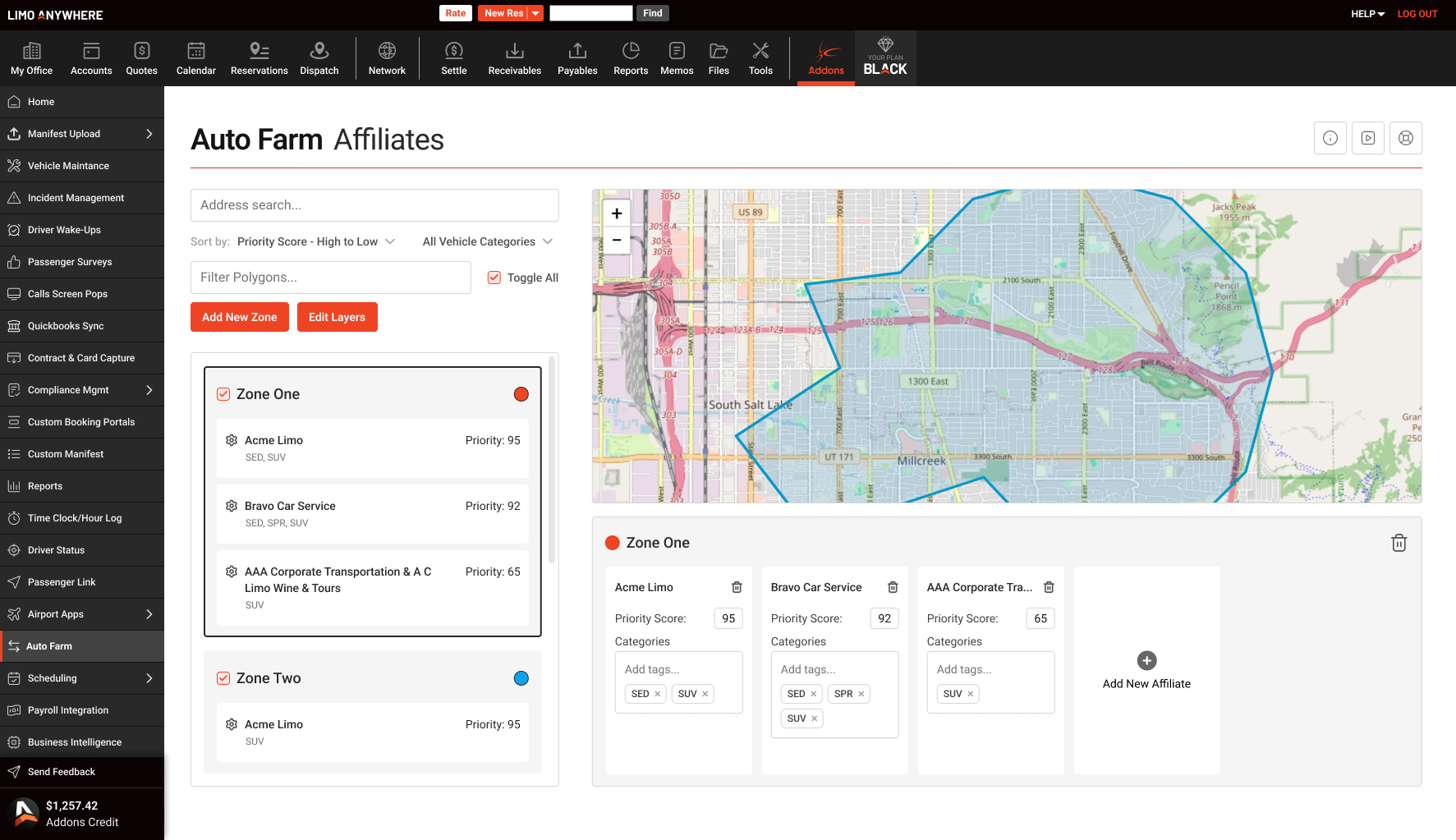The height and width of the screenshot is (840, 1456).
Task: Toggle the Zone Two checkbox
Action: point(223,678)
